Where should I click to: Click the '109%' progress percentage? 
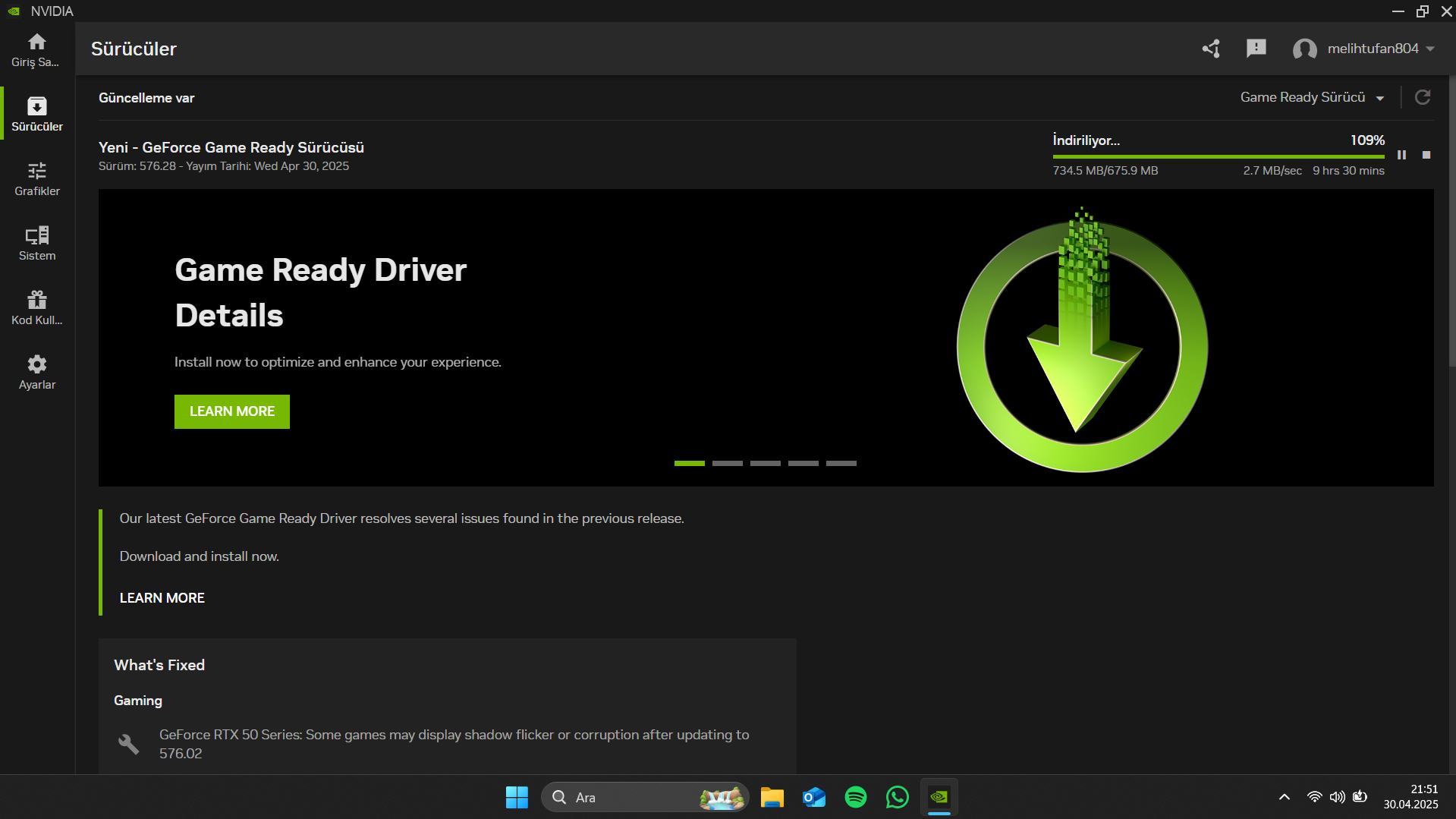(x=1367, y=140)
